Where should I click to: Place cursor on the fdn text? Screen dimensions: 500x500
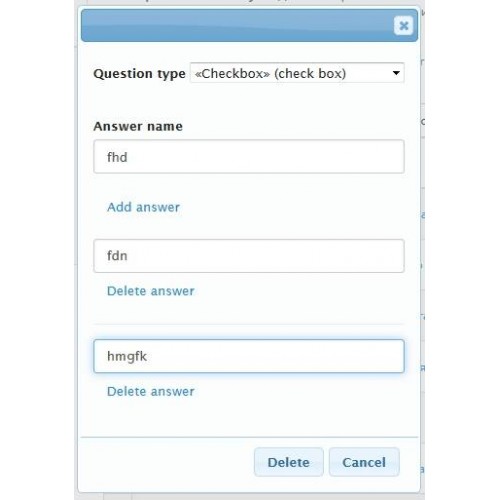(x=117, y=256)
